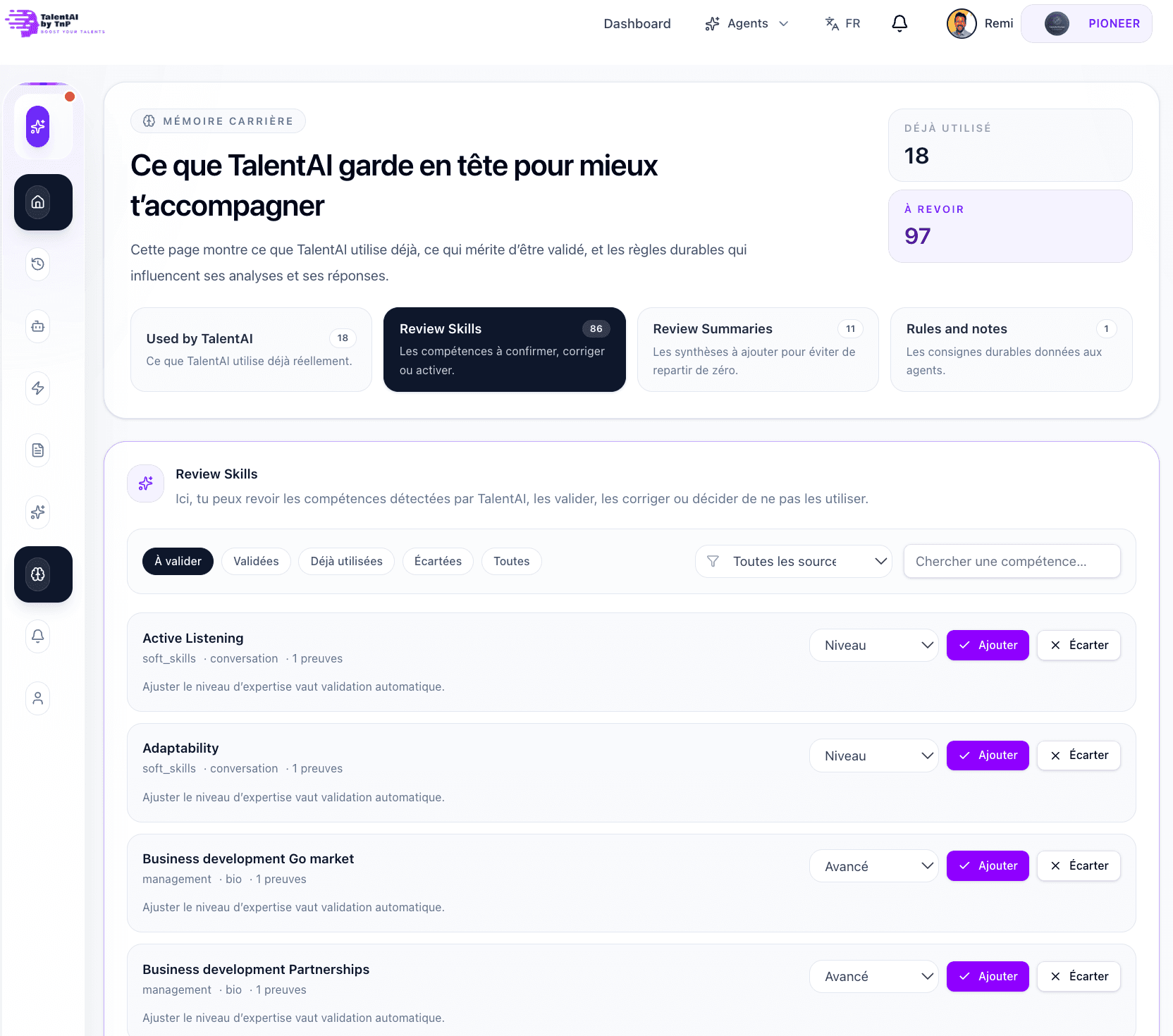Open the user profile icon in sidebar
1173x1036 pixels.
[38, 698]
